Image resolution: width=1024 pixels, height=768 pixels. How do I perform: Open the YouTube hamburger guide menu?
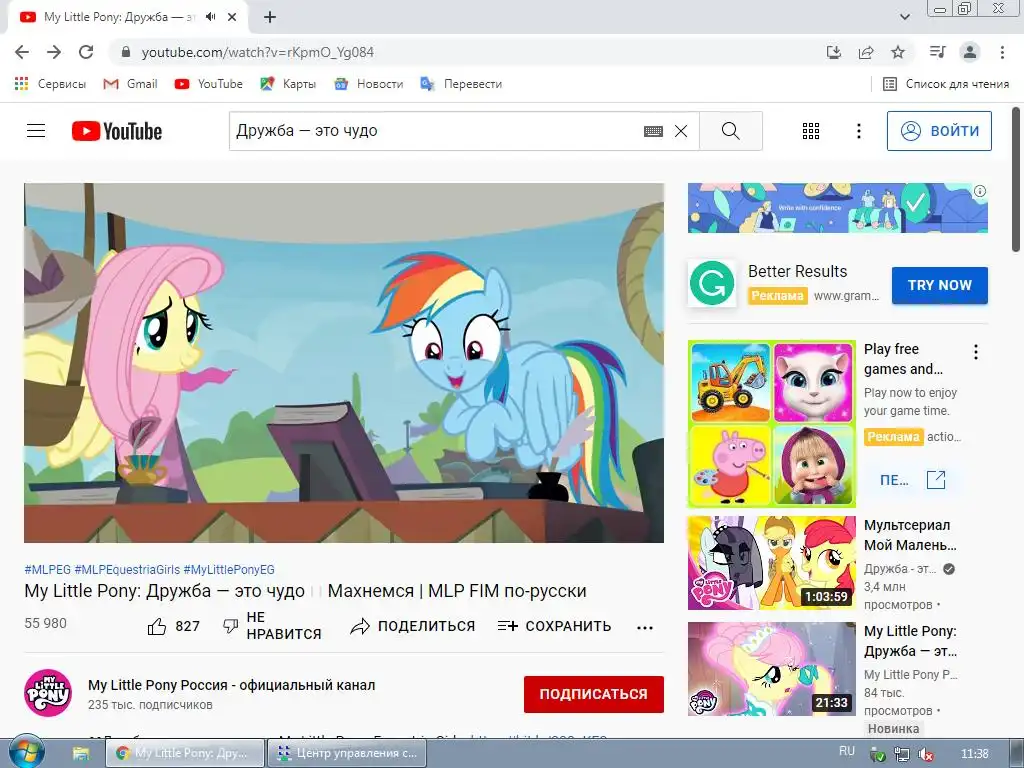click(36, 131)
